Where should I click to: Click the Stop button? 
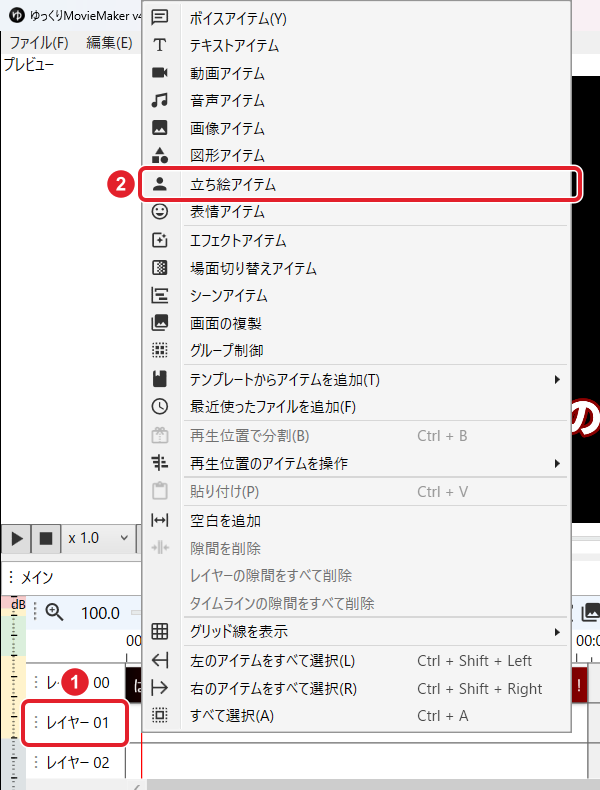pyautogui.click(x=46, y=539)
